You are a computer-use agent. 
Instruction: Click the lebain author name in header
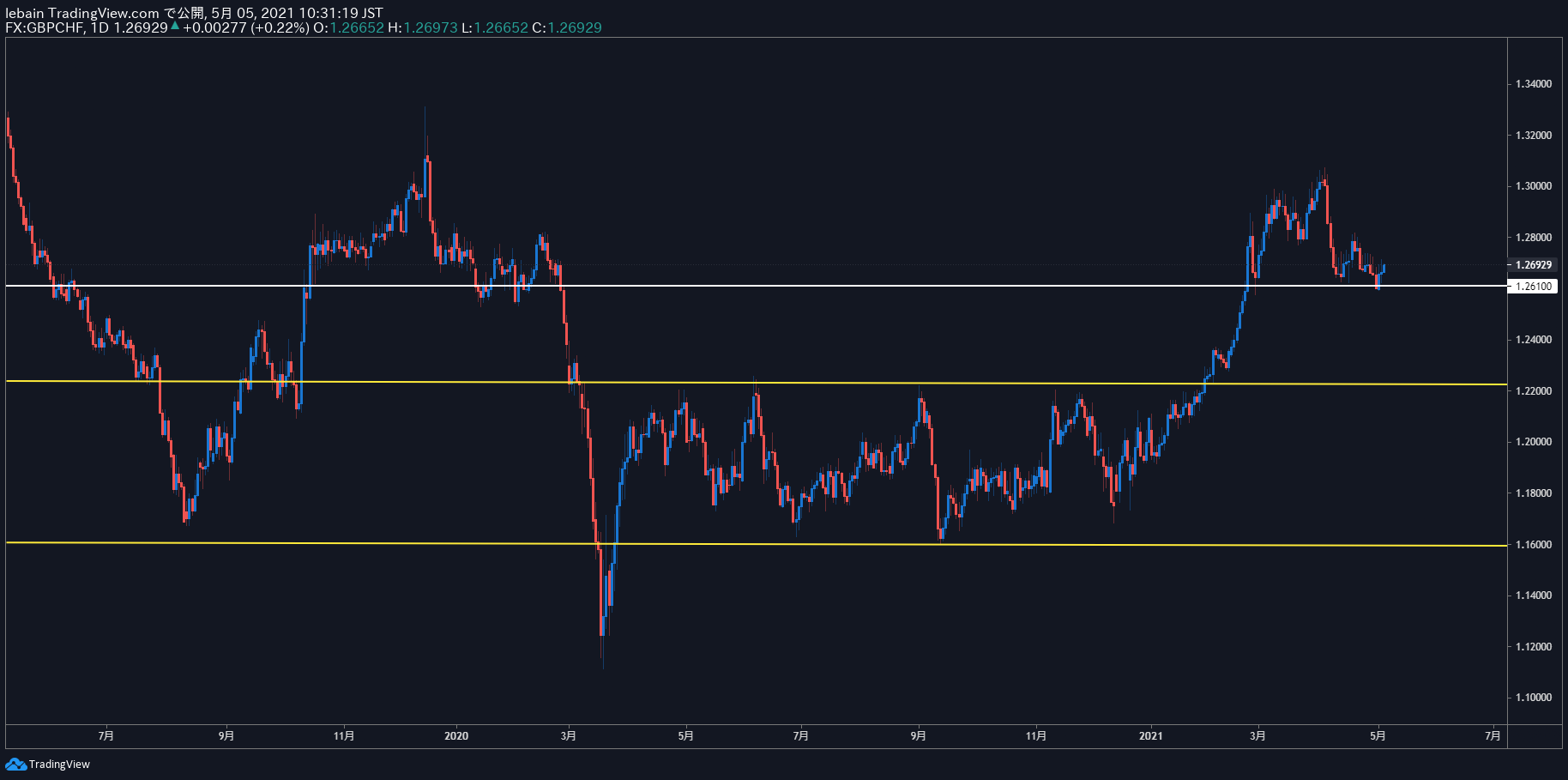(x=24, y=13)
